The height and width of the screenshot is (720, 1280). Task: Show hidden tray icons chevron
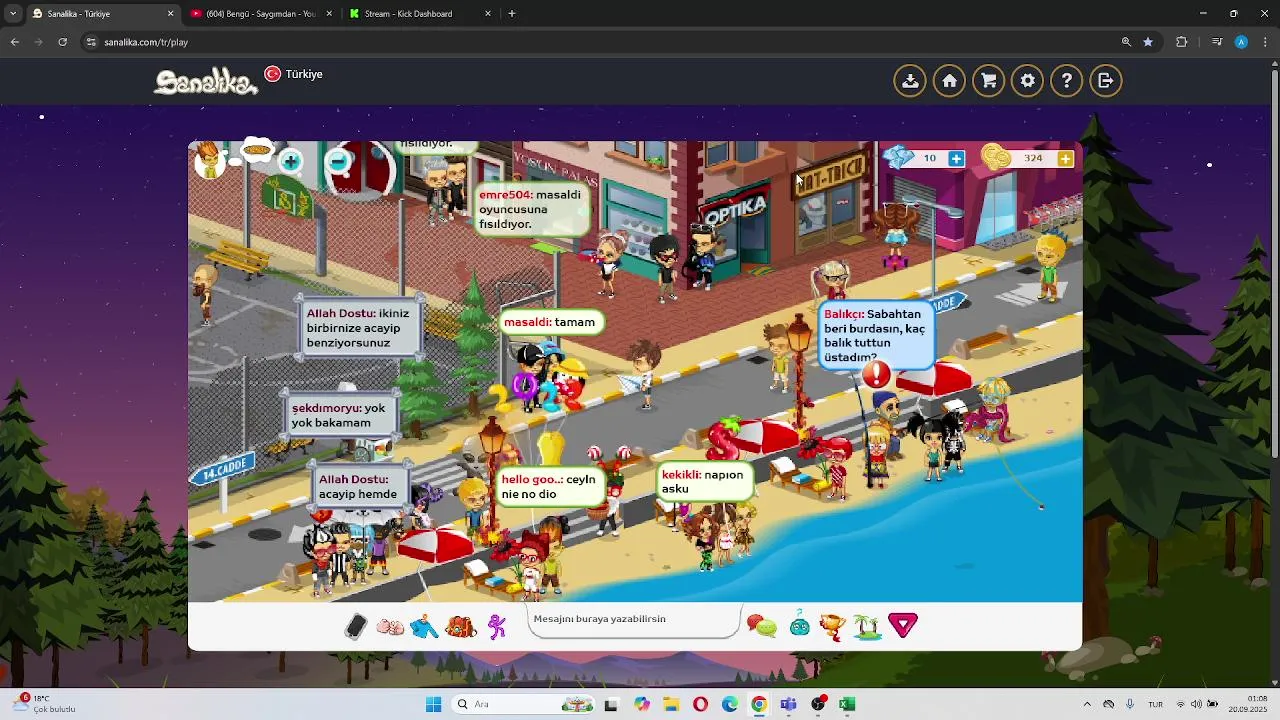1087,704
